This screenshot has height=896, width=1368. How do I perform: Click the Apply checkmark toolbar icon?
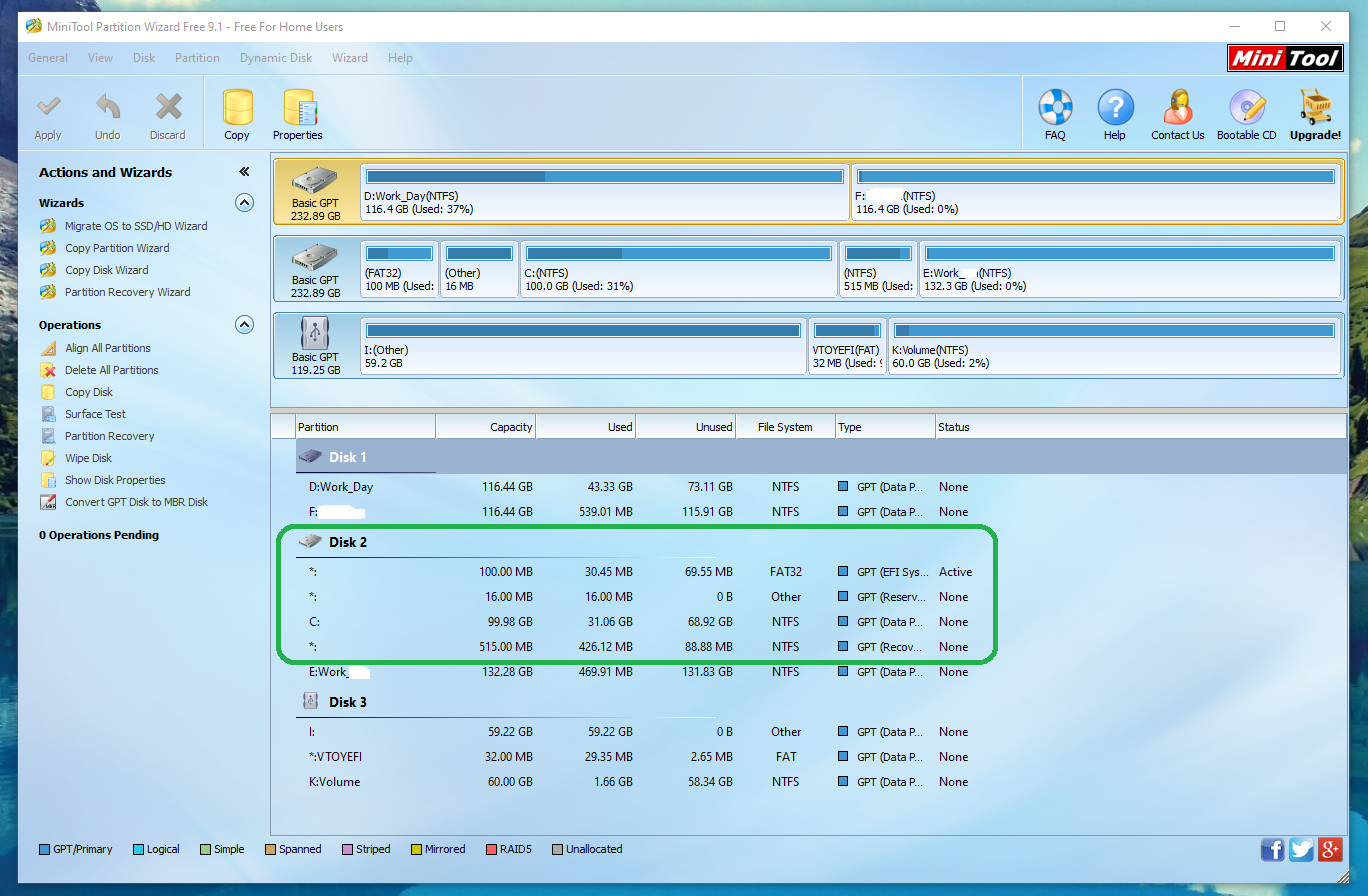pos(48,106)
